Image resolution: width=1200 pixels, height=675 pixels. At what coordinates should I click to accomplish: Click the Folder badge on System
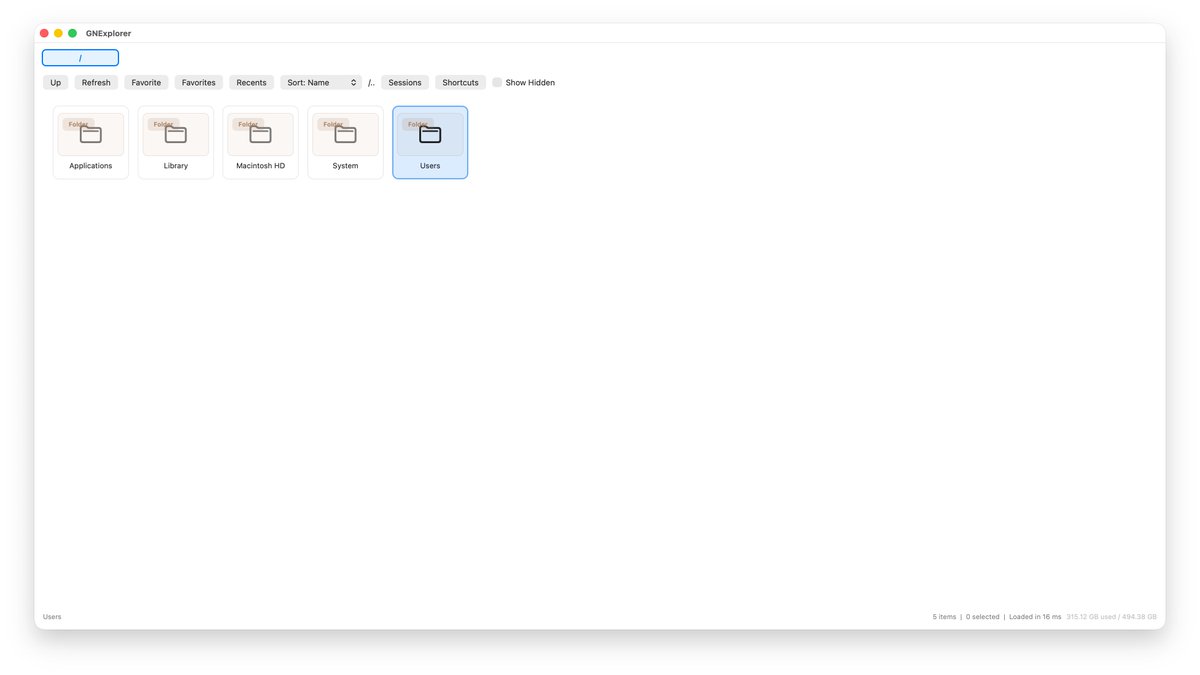[333, 124]
